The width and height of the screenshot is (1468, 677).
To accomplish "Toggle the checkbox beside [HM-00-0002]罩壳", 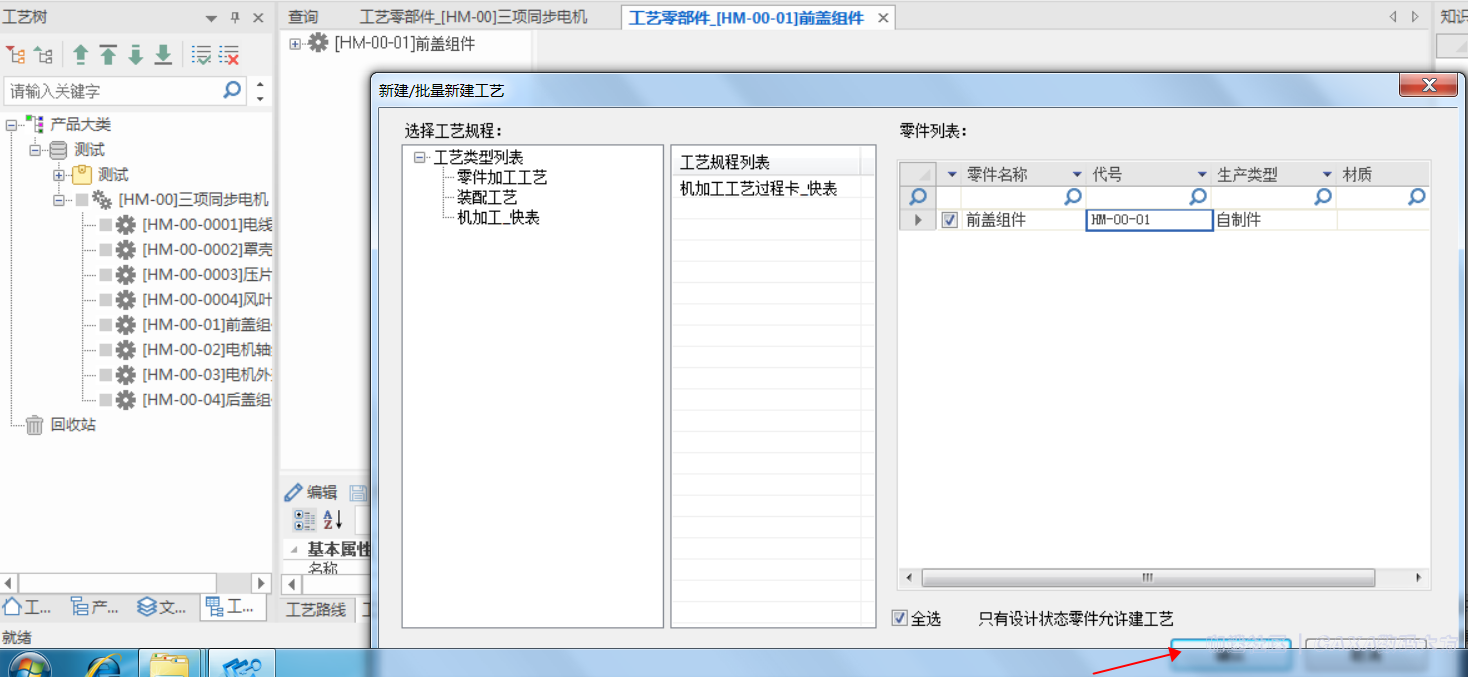I will pos(105,250).
